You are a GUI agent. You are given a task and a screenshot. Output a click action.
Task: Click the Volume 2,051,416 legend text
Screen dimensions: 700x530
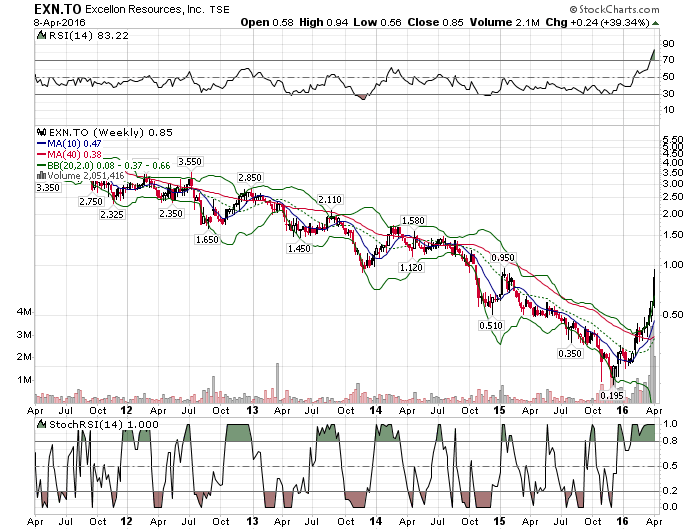(x=86, y=176)
